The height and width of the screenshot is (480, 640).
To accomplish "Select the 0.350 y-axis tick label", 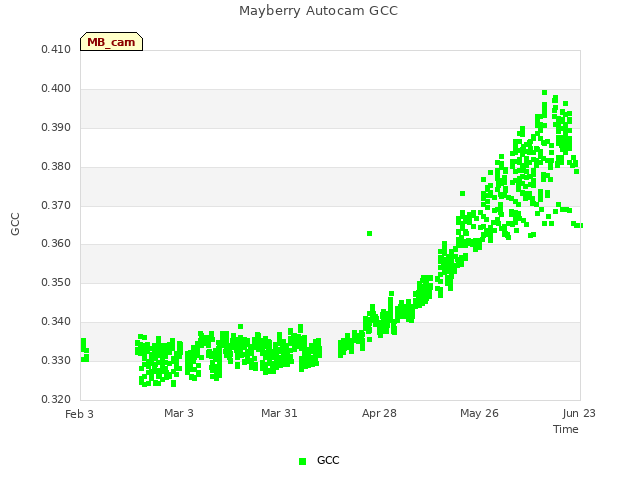I will click(x=56, y=282).
